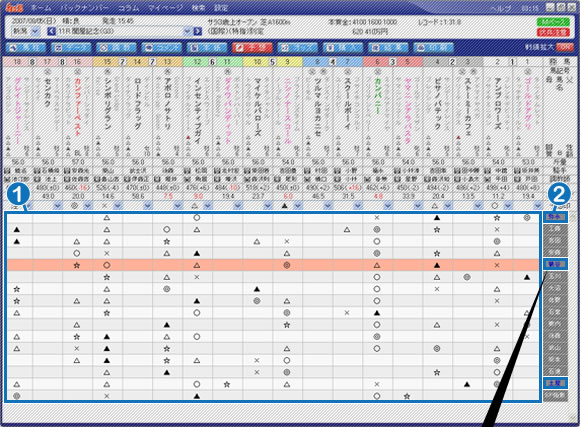
Task: Toggle the first blue tipster label in list
Action: point(555,217)
